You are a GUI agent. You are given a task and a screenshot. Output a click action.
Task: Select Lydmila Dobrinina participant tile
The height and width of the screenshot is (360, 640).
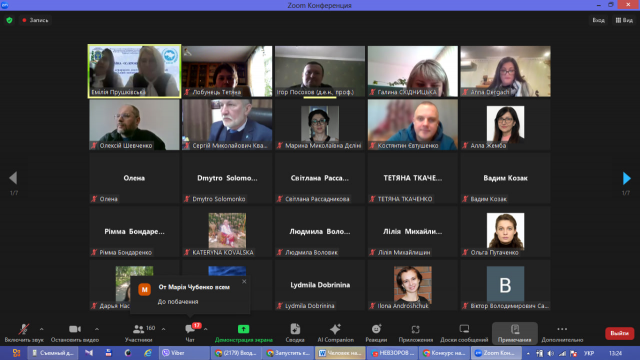click(x=320, y=285)
